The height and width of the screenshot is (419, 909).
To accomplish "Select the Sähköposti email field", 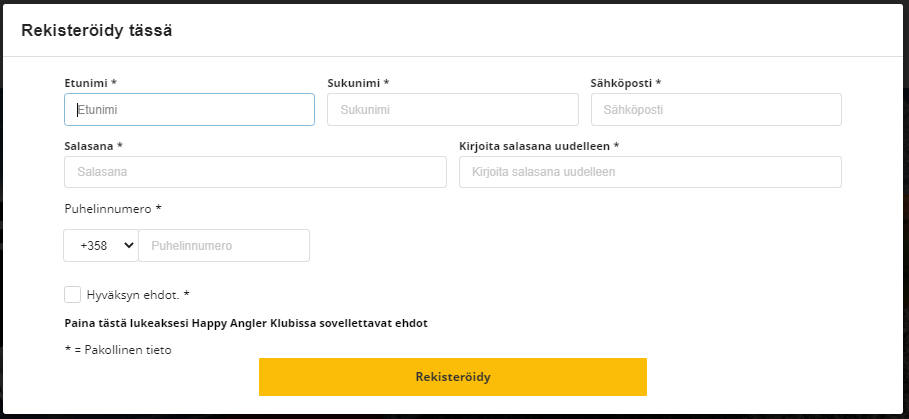I will click(x=716, y=110).
